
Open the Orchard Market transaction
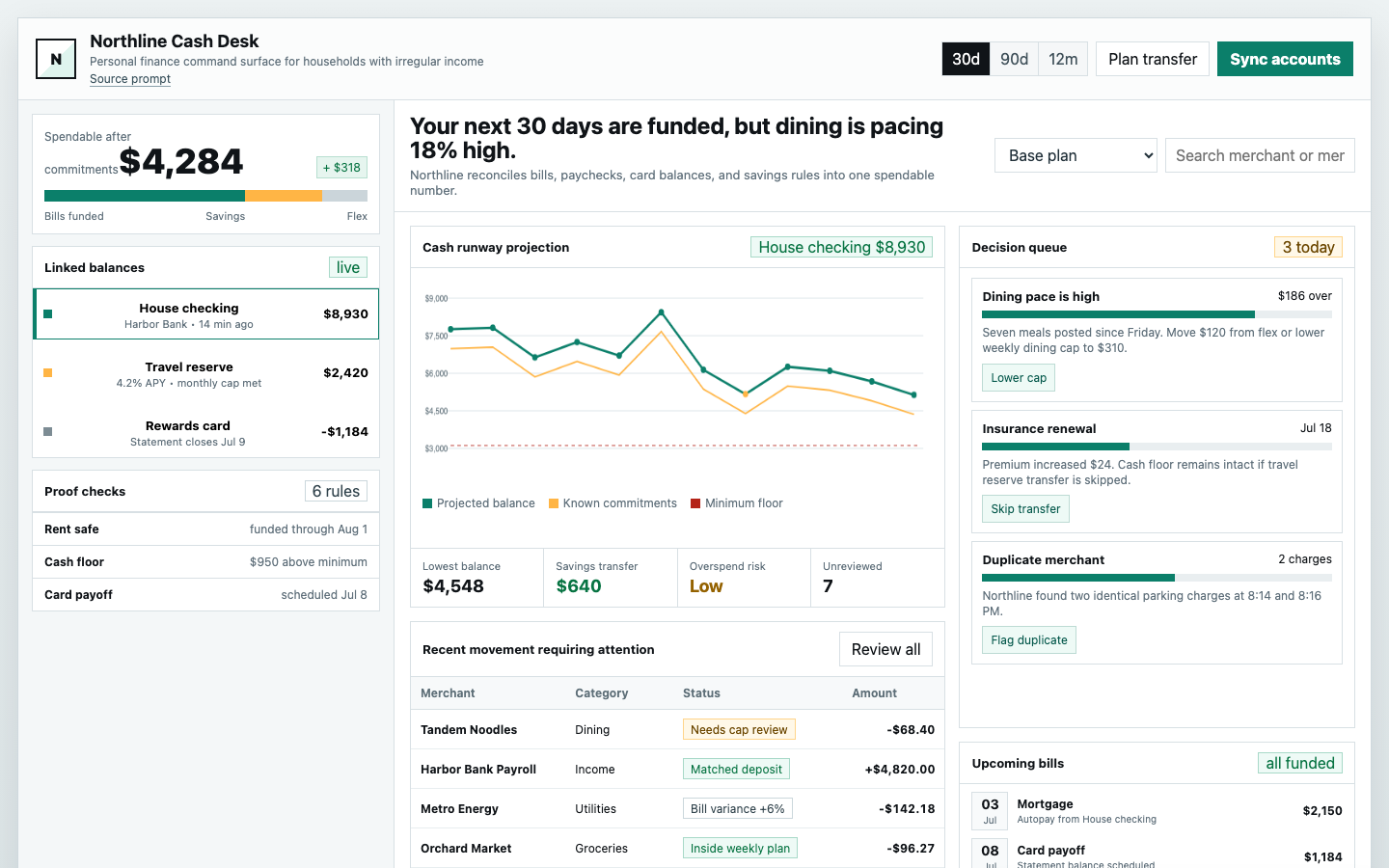pyautogui.click(x=677, y=848)
